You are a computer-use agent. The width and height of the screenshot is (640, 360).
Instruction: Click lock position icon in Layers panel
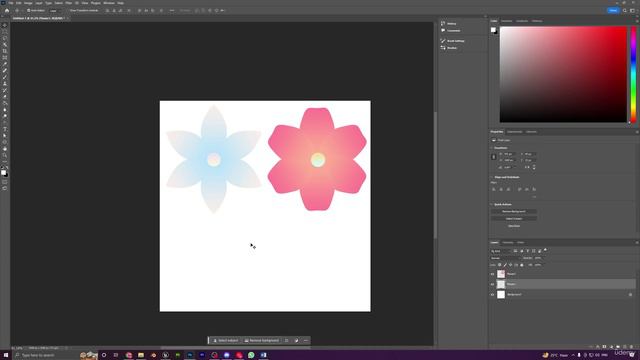pyautogui.click(x=511, y=265)
